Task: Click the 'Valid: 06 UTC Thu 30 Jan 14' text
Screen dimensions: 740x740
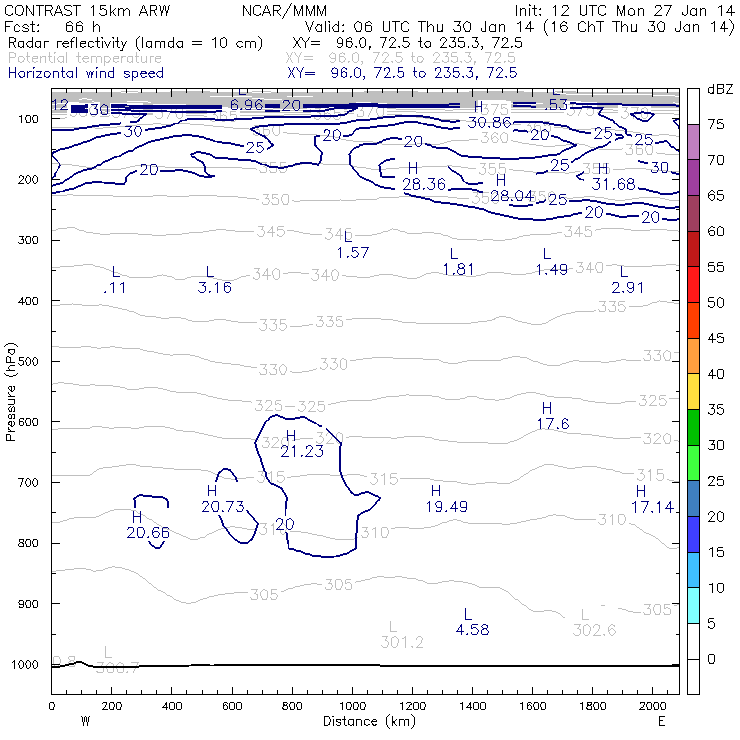Action: click(x=420, y=26)
